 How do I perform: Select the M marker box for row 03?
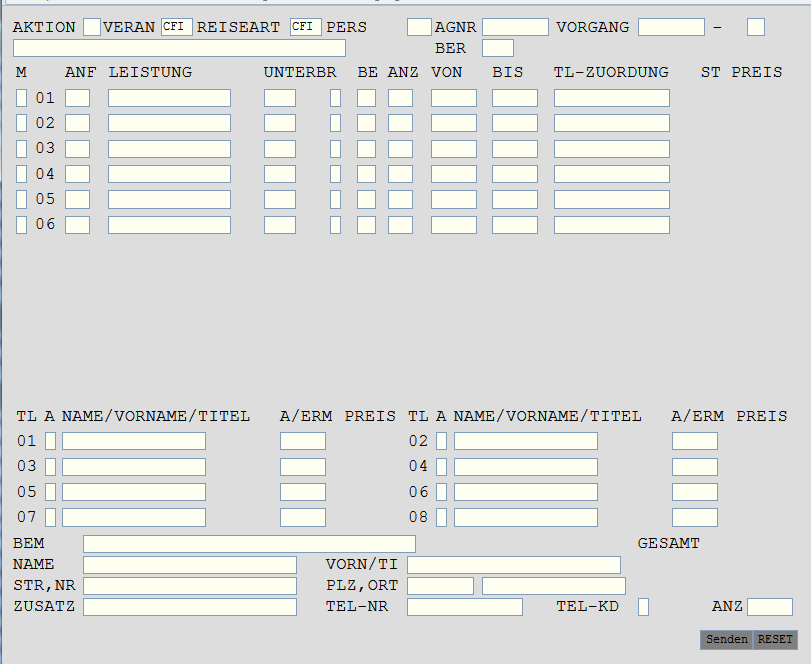(x=22, y=149)
